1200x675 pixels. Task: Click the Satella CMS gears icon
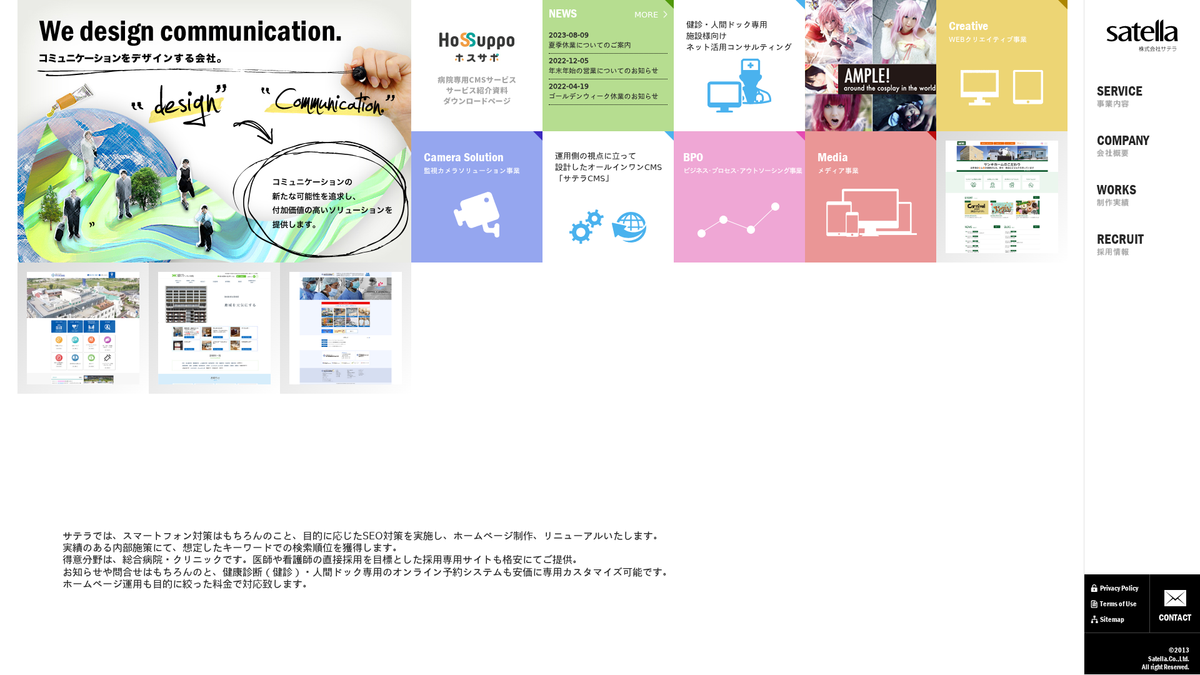click(x=586, y=227)
